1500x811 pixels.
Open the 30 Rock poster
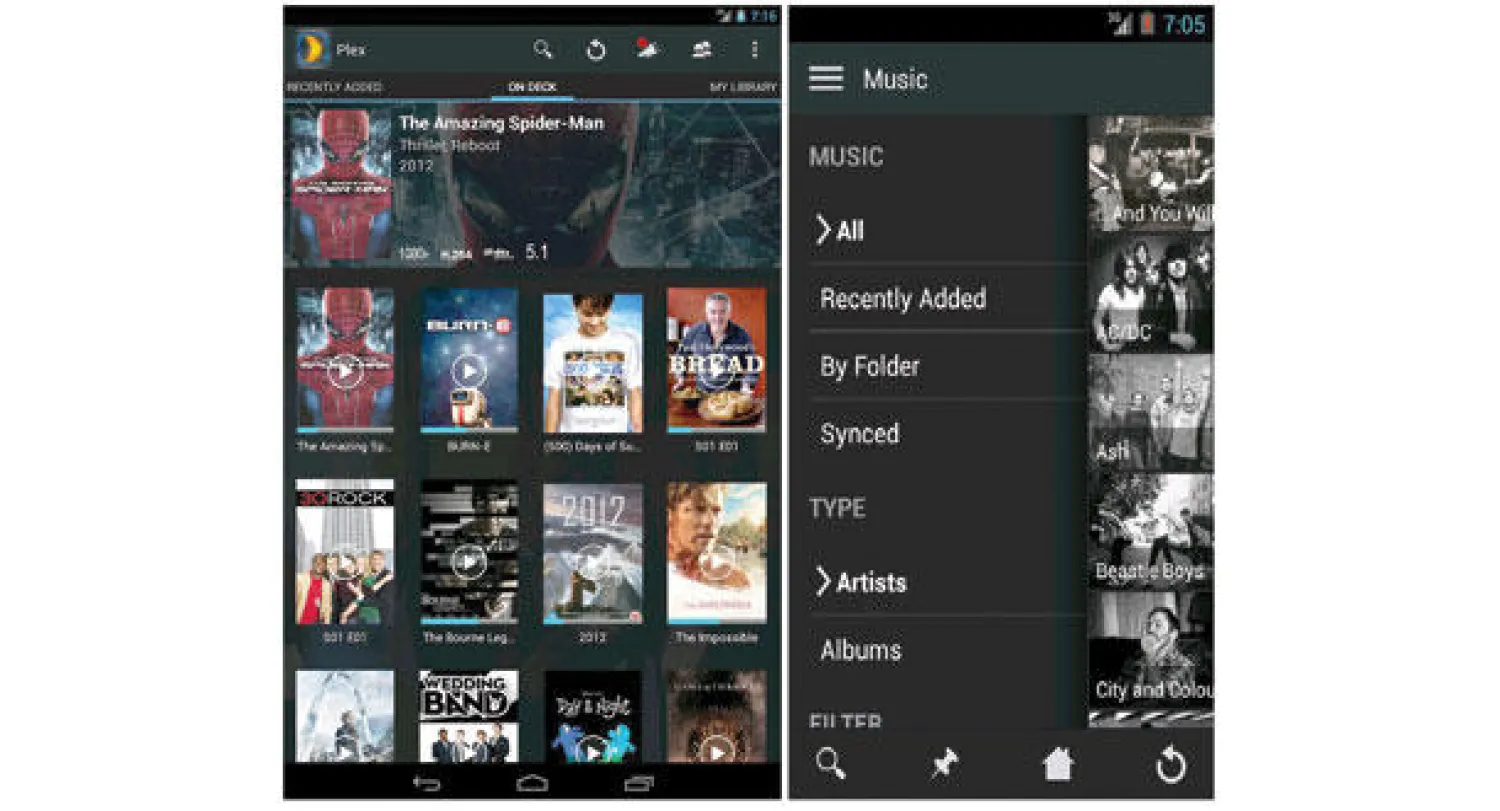pos(345,552)
